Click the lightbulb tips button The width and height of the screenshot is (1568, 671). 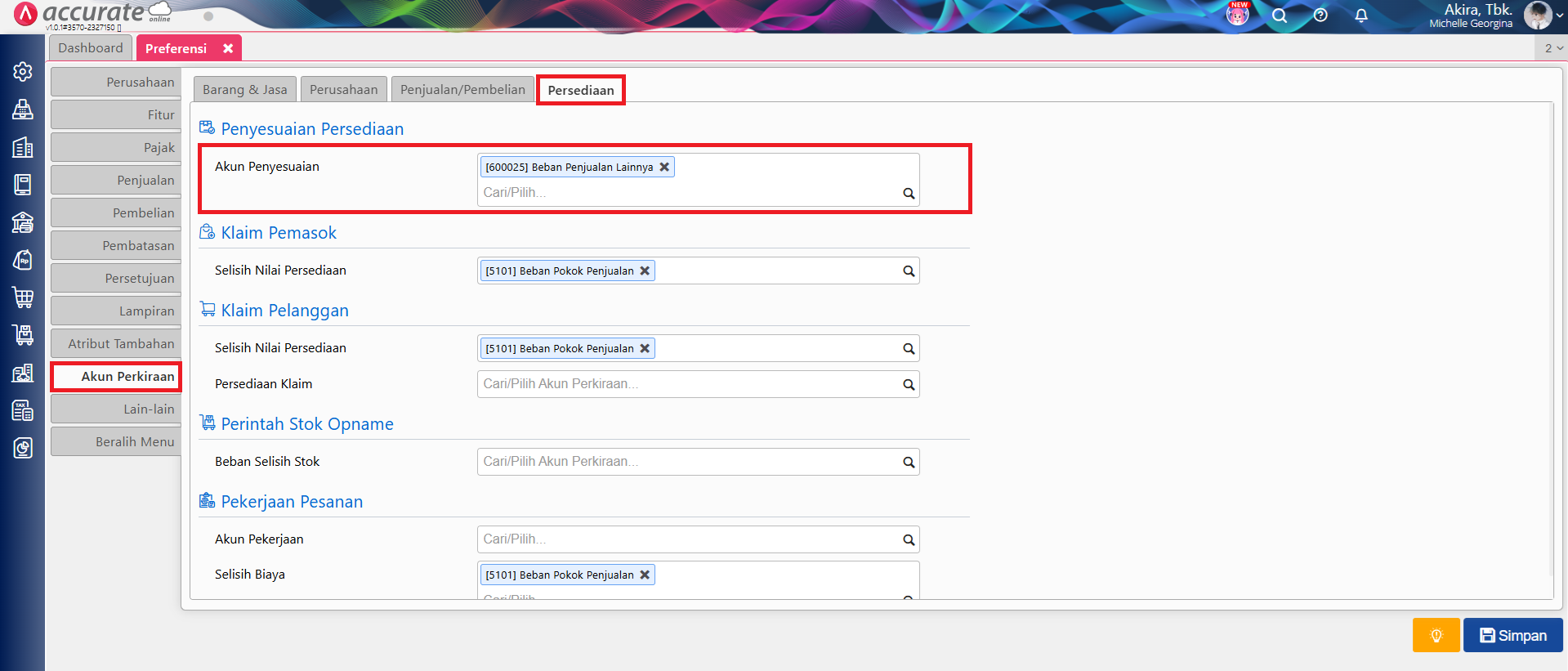pos(1436,635)
